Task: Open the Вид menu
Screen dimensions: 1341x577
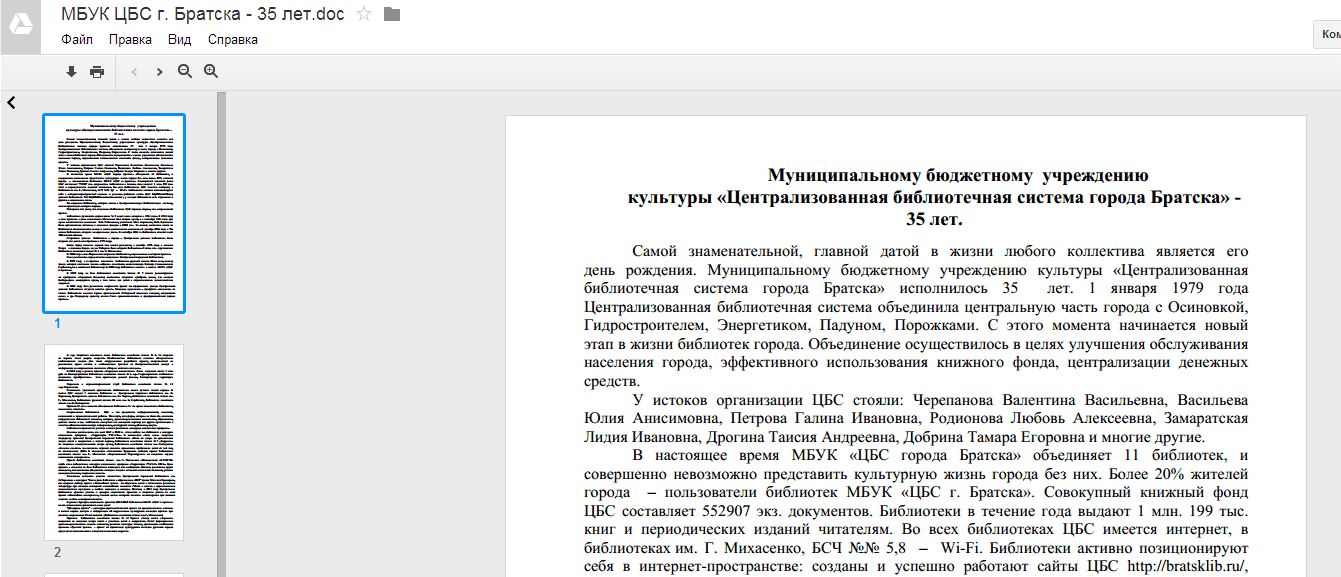Action: click(x=180, y=40)
